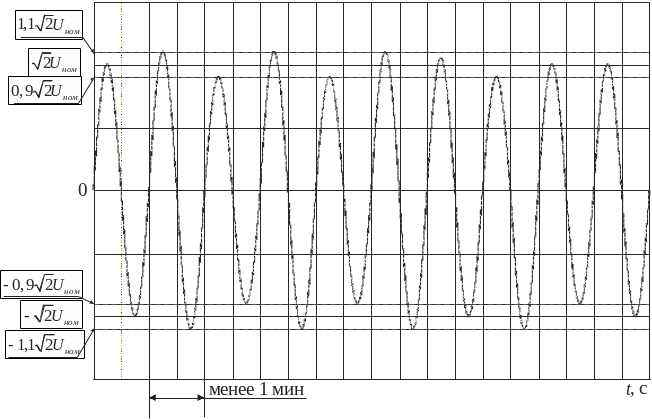Click the 'менее 1 мин' text label
This screenshot has height=420, width=652.
point(255,389)
